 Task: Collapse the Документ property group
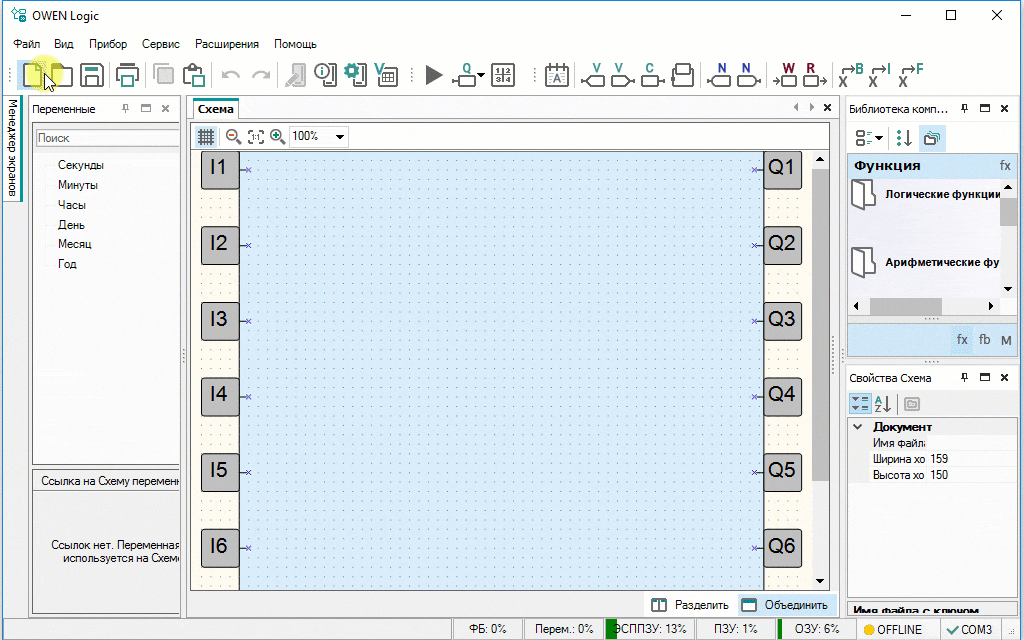click(x=857, y=427)
